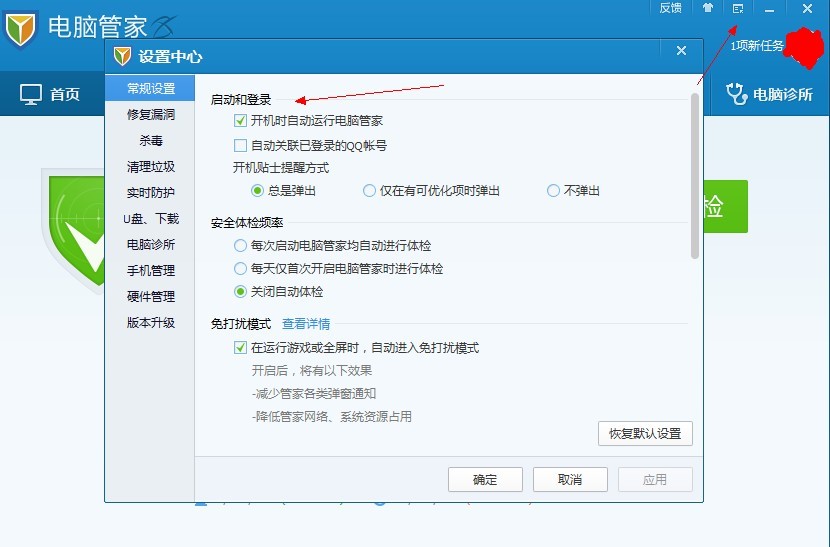Click the settings panel vertical scrollbar
The height and width of the screenshot is (547, 830).
click(x=695, y=176)
